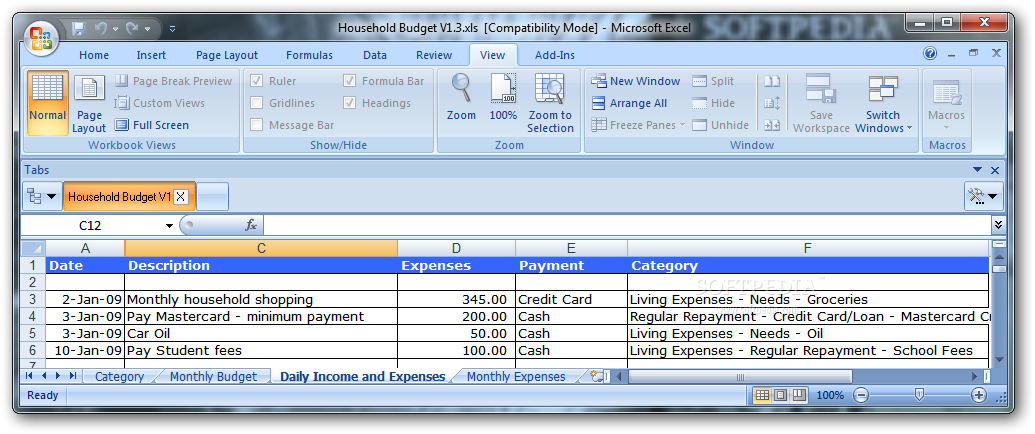Select status bar Page Break Preview icon
Viewport: 1035px width, 434px height.
click(x=799, y=395)
